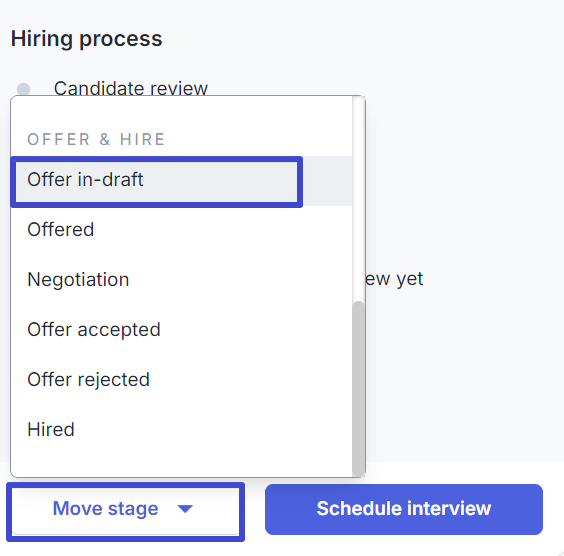Screen dimensions: 564x556
Task: Click the Move stage caret arrow
Action: pos(185,509)
